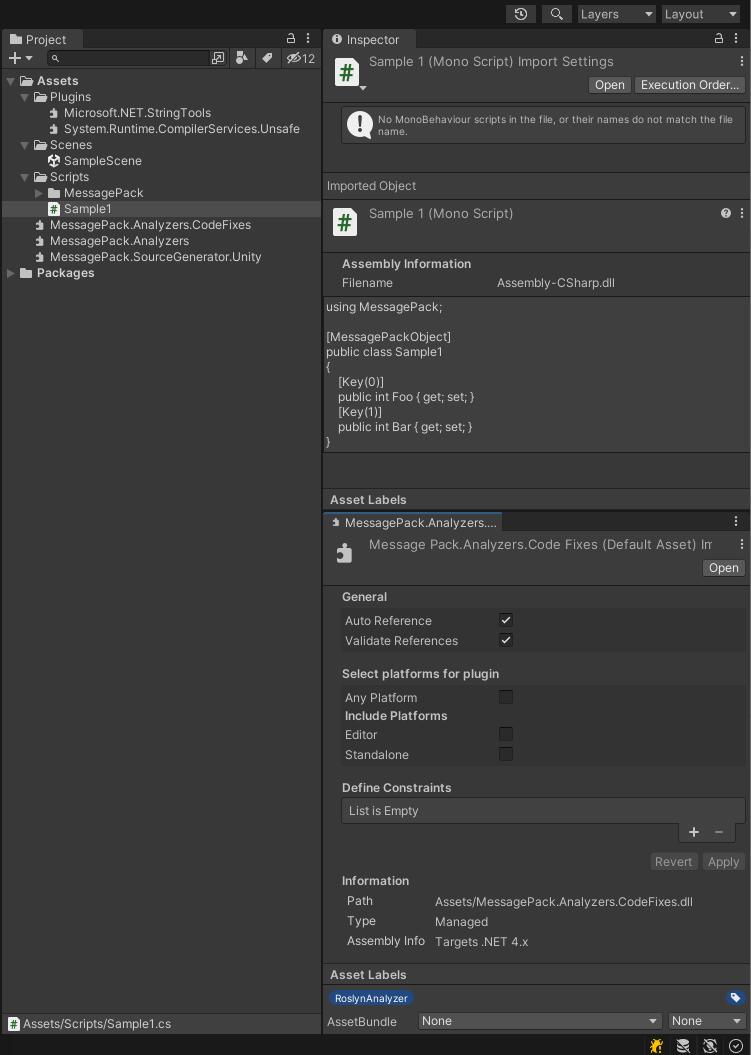Enable the Editor platform checkbox
The height and width of the screenshot is (1055, 751).
tap(506, 734)
